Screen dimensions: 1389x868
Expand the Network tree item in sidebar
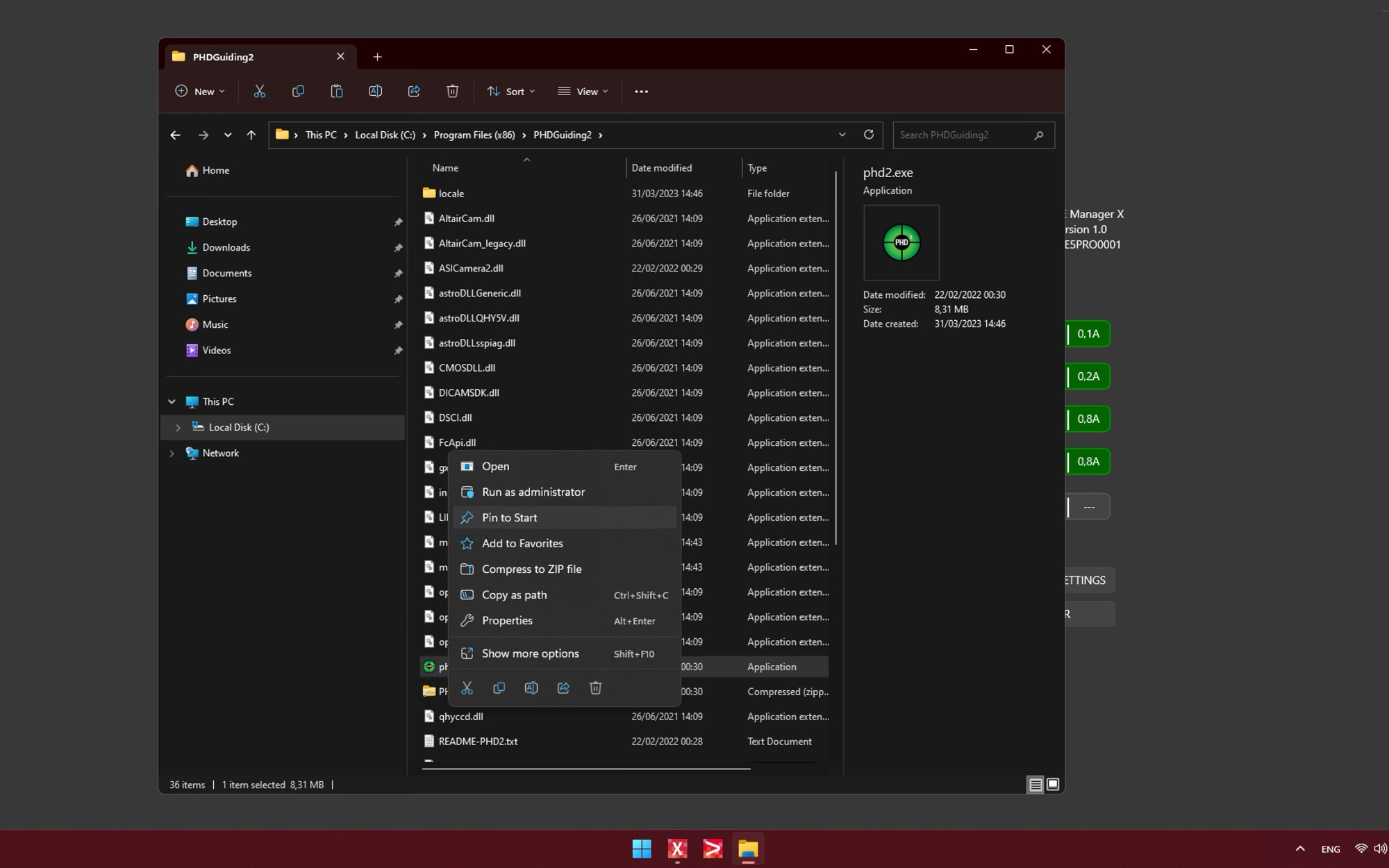172,453
